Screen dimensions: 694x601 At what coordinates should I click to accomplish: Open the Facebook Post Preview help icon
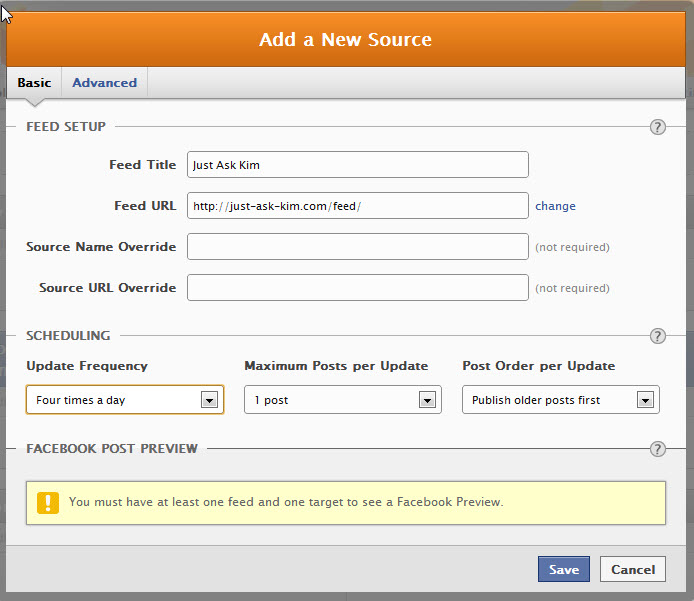pyautogui.click(x=658, y=449)
